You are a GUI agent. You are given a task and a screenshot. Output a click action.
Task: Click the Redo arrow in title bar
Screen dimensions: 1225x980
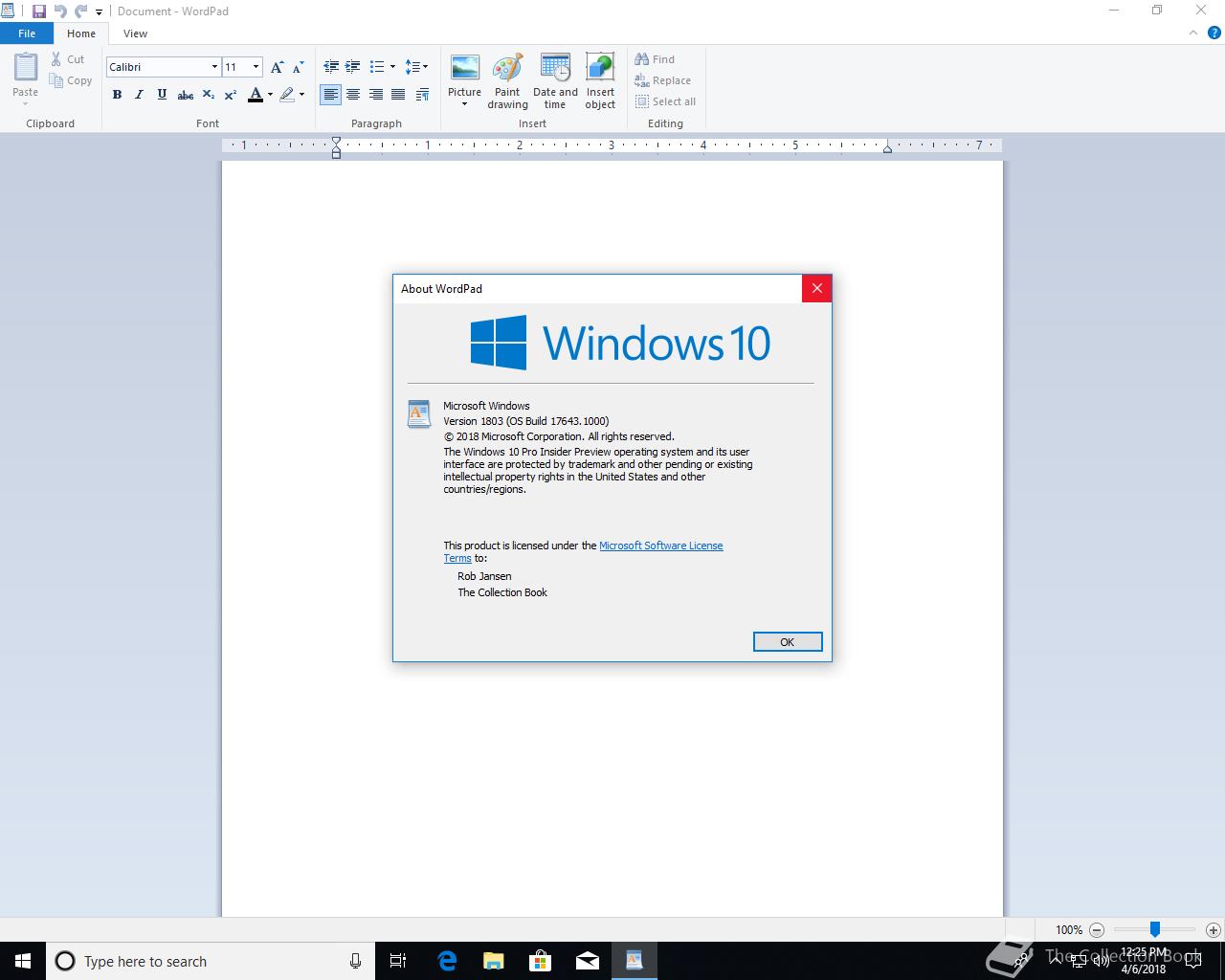[81, 11]
